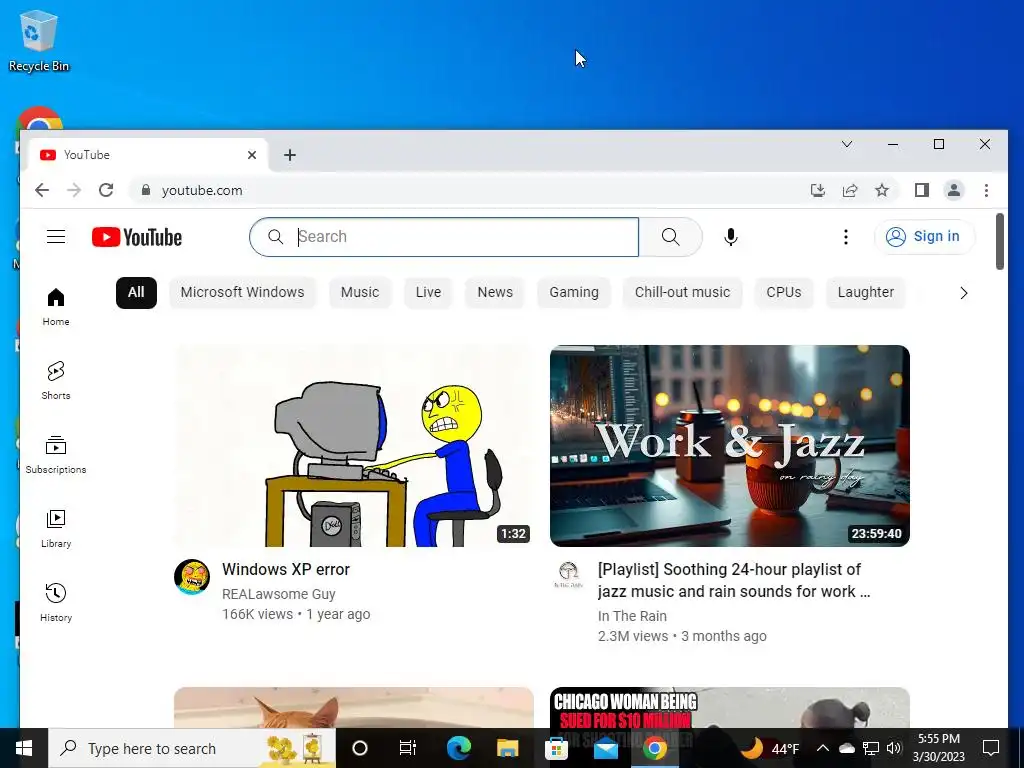Open In The Rain channel name

tap(632, 616)
